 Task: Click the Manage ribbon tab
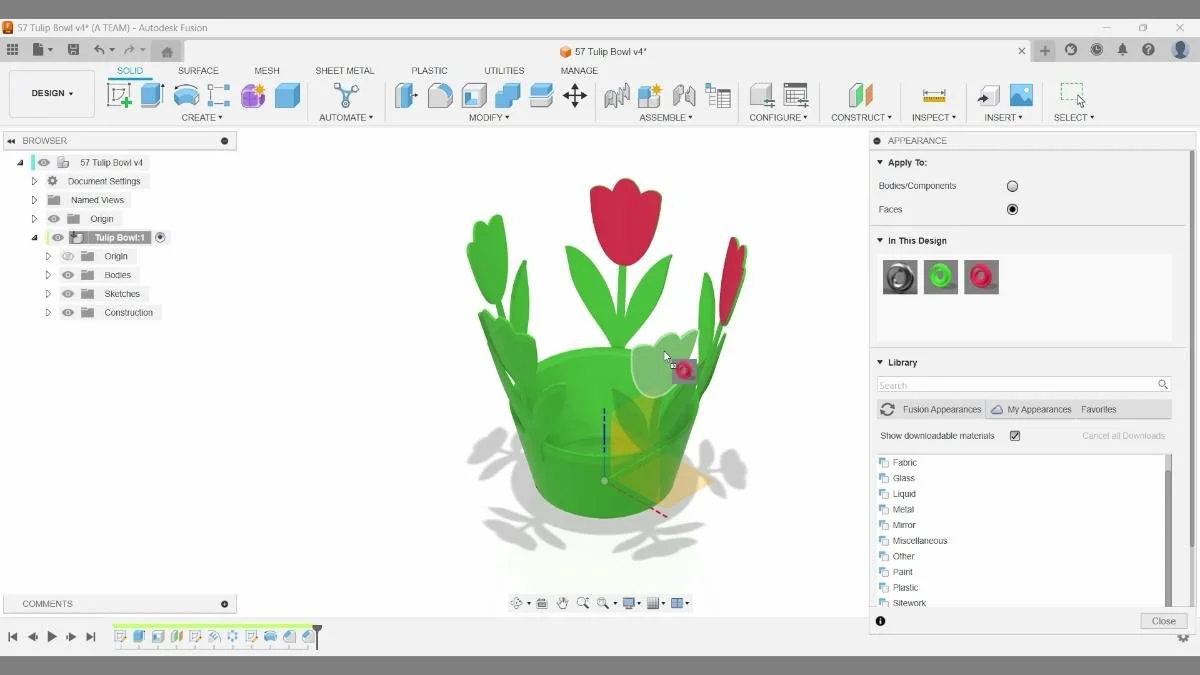pos(579,70)
